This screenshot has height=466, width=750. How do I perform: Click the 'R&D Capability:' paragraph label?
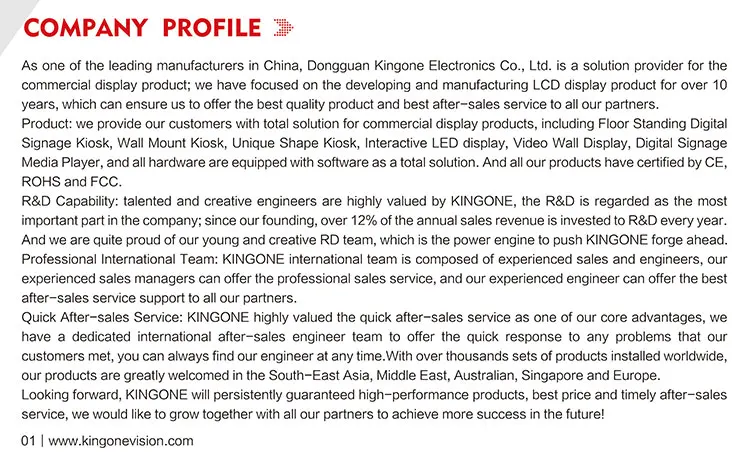pyautogui.click(x=69, y=201)
